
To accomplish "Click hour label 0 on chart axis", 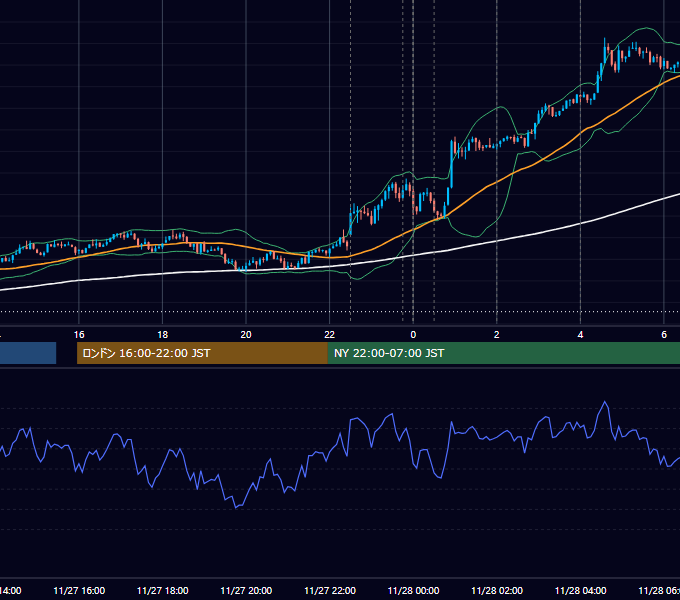I will coord(413,335).
